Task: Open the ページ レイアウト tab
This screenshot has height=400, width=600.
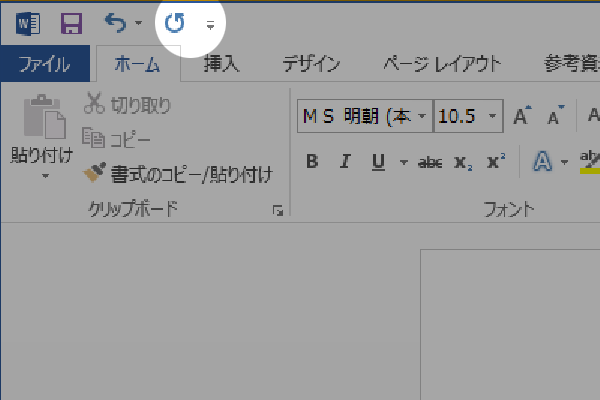Action: [442, 64]
